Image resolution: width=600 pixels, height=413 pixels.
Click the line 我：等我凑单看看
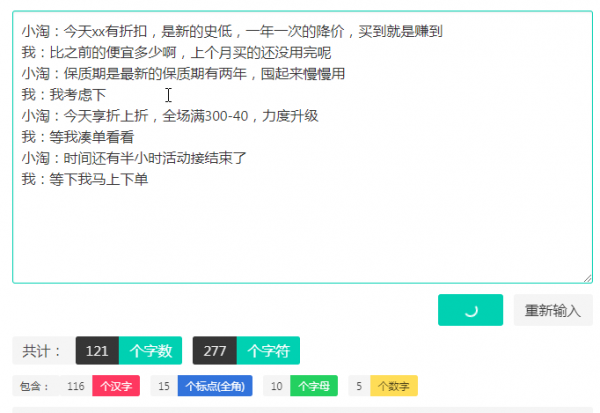pos(78,137)
